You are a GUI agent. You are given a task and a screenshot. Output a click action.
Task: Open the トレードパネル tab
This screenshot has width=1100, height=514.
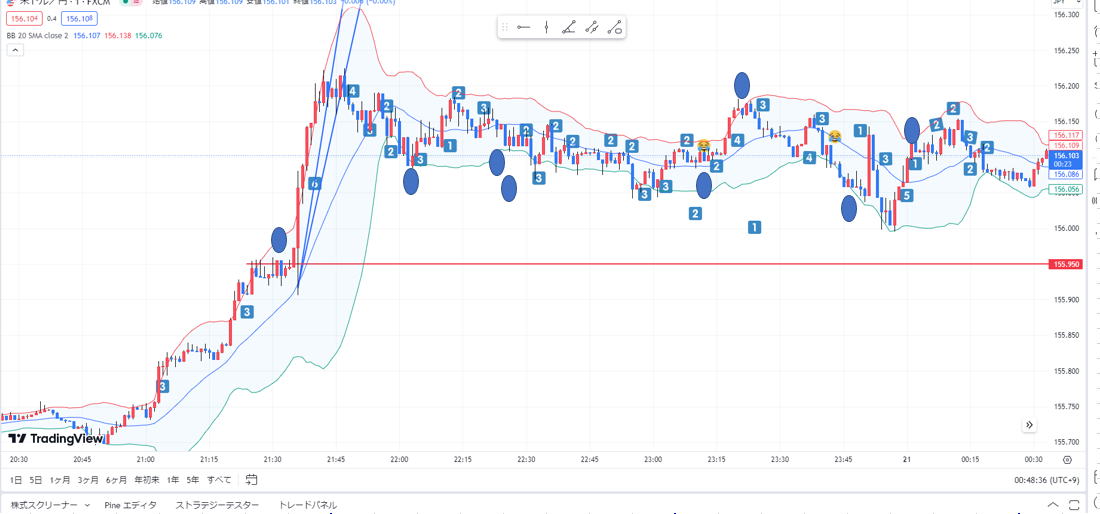click(307, 506)
